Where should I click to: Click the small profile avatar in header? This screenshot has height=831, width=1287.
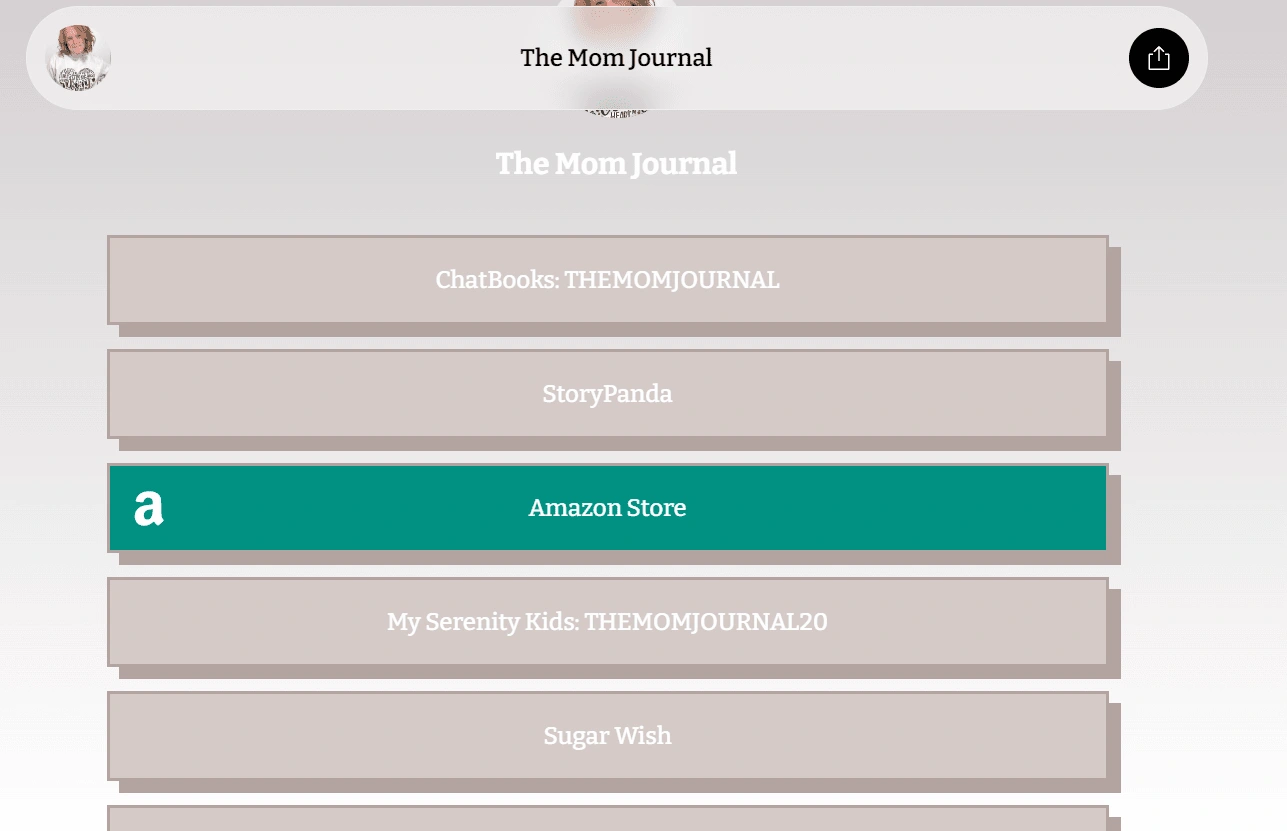pyautogui.click(x=78, y=58)
